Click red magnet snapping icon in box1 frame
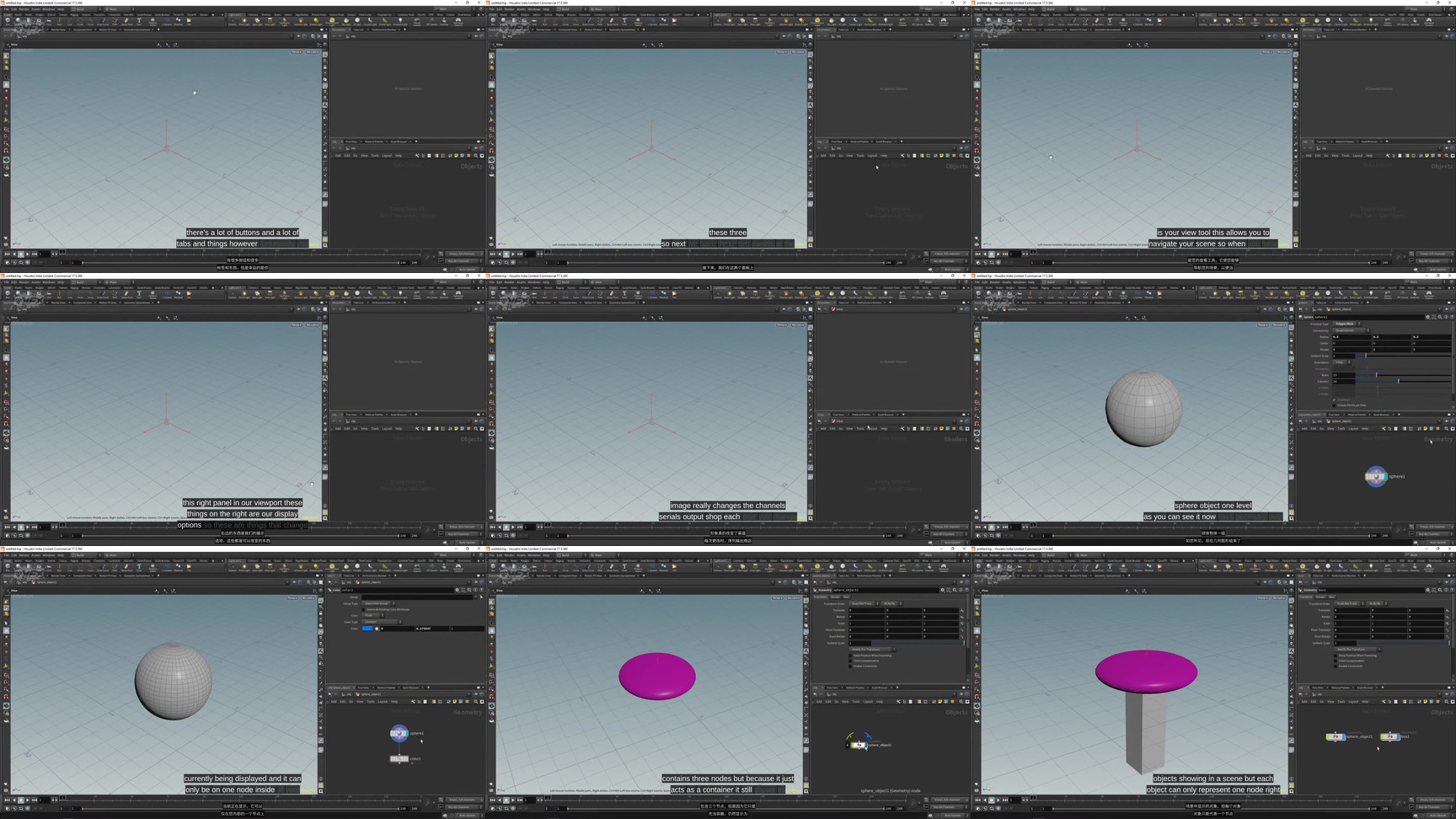 (x=977, y=697)
